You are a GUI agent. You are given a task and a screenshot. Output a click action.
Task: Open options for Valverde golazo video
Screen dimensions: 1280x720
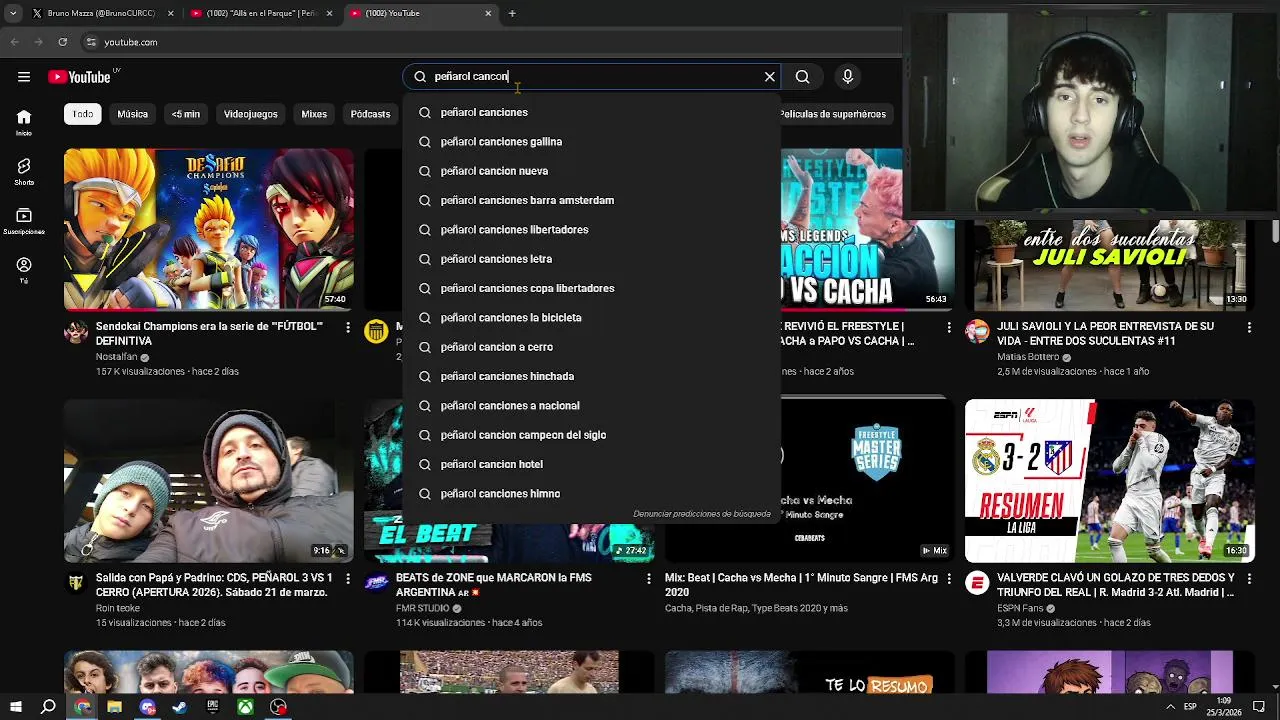[x=1249, y=578]
